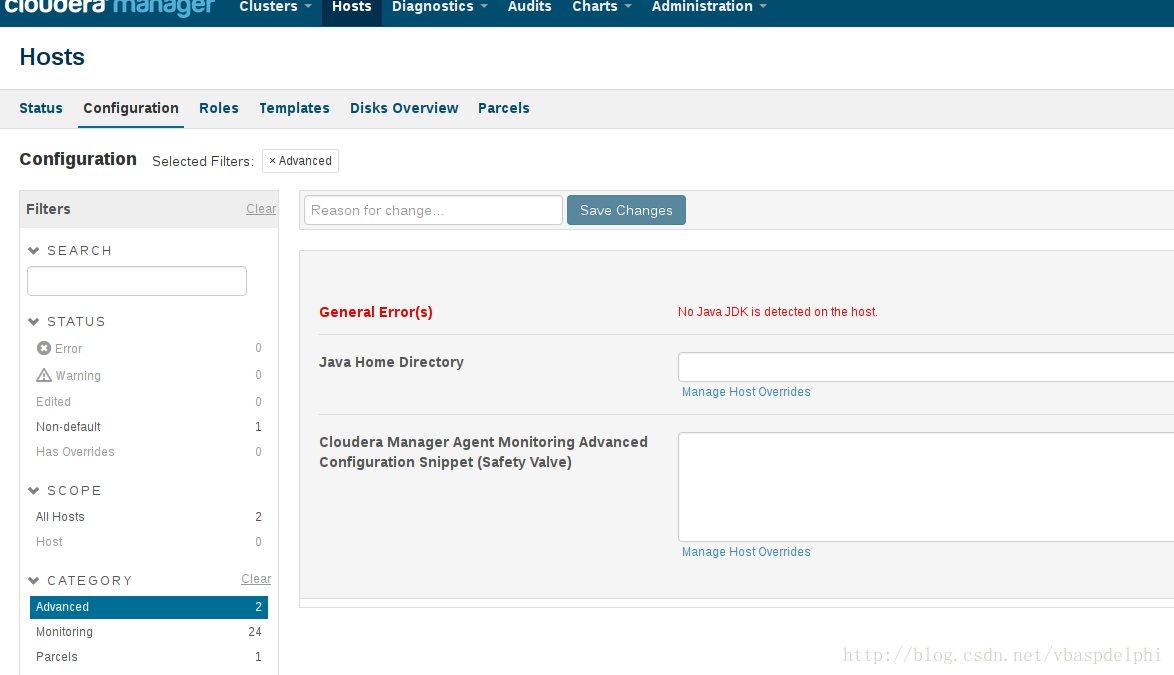The width and height of the screenshot is (1174, 675).
Task: Click the Safety Valve snippet text area
Action: [926, 487]
